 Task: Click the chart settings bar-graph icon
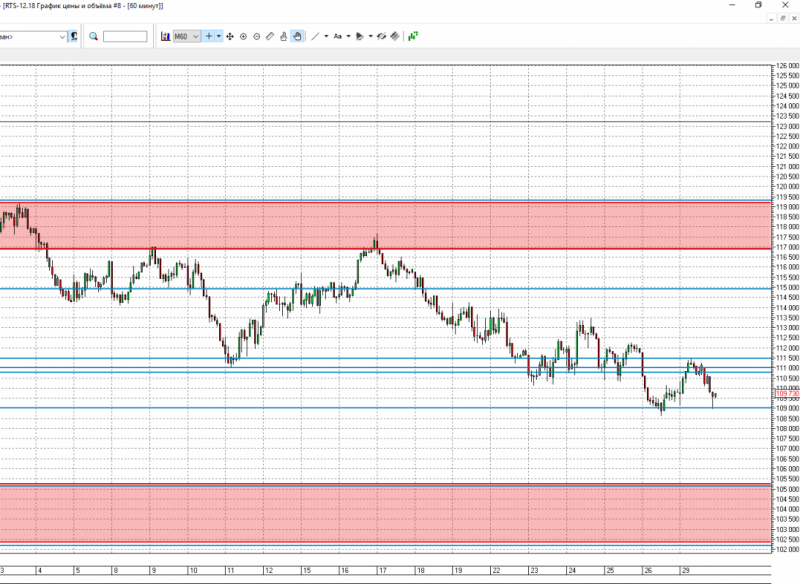tap(165, 36)
